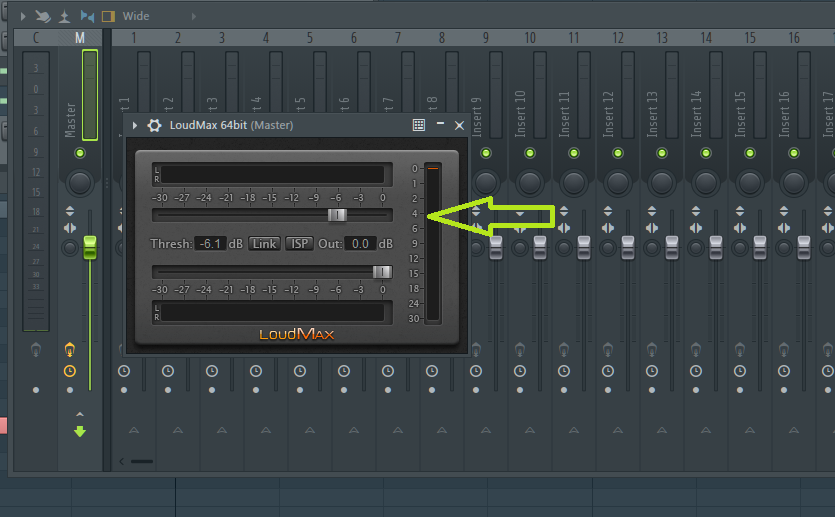
Task: Click the Master volume fader knob
Action: 90,248
